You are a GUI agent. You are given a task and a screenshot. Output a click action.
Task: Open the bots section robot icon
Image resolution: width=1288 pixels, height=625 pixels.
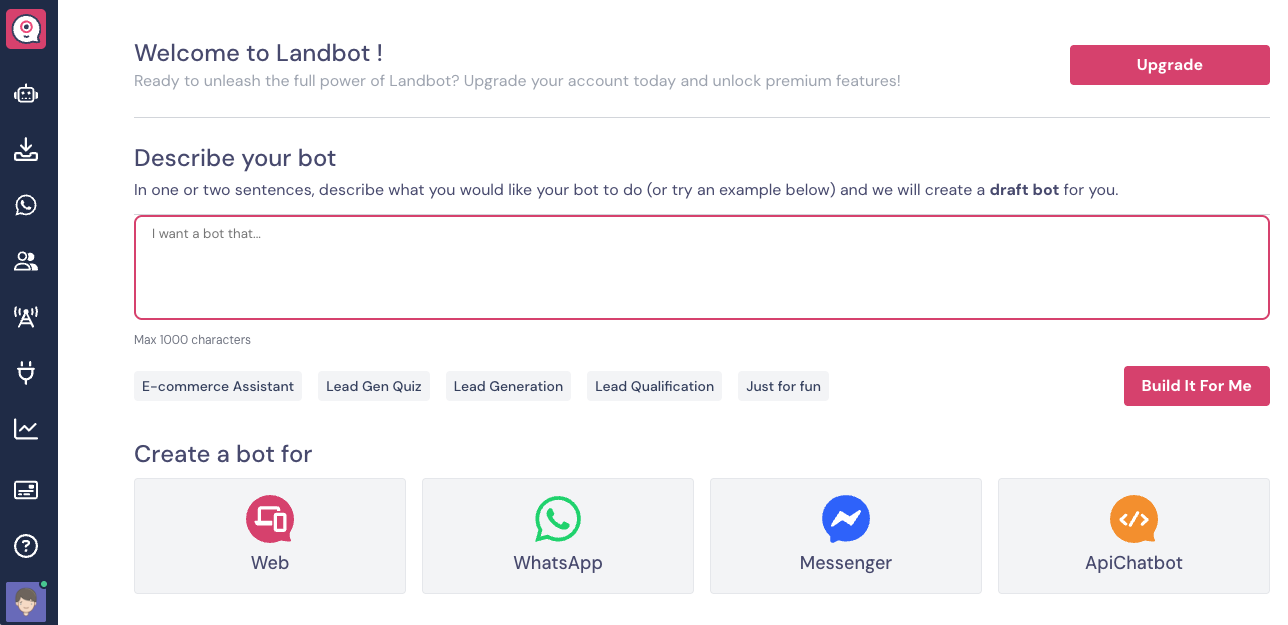(x=26, y=94)
